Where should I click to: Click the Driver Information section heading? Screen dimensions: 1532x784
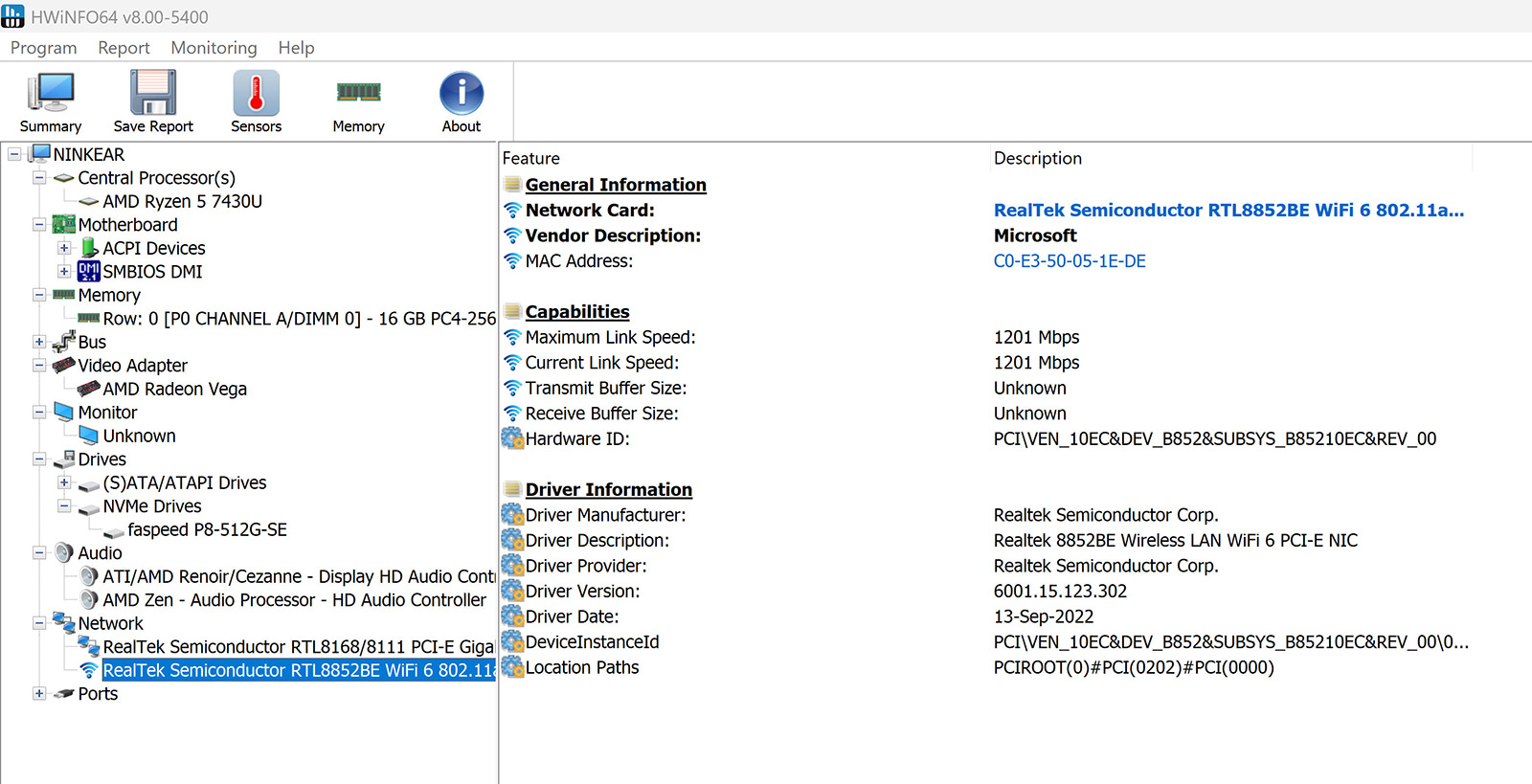pyautogui.click(x=608, y=489)
